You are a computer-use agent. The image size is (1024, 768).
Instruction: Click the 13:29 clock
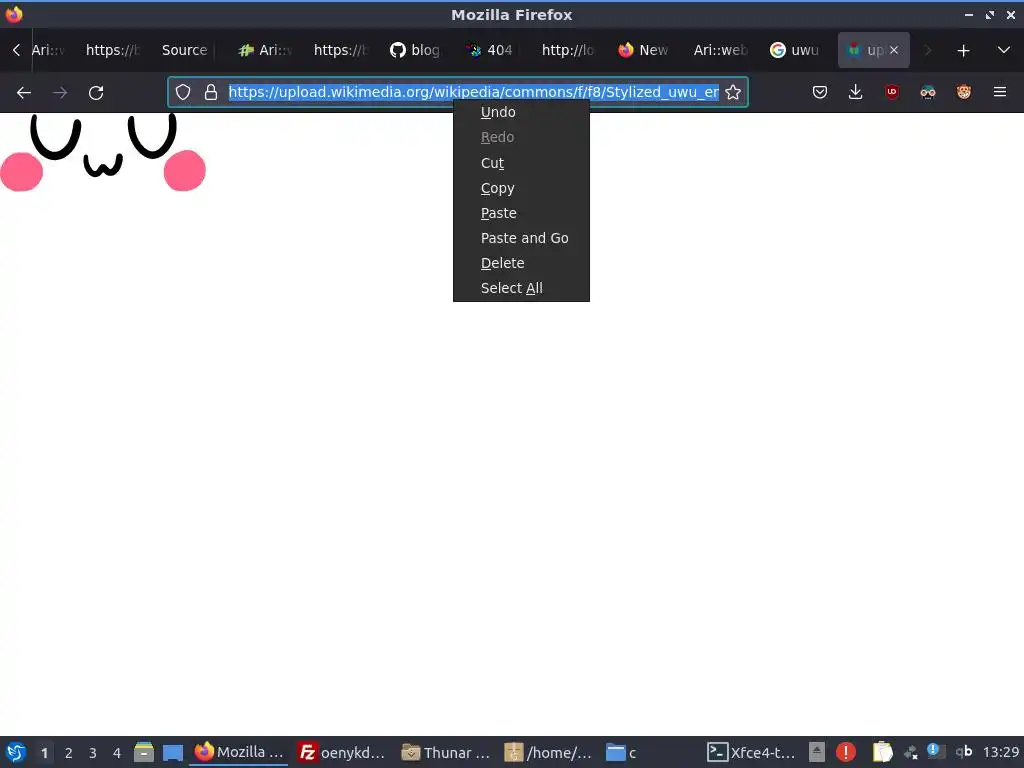click(x=1000, y=752)
